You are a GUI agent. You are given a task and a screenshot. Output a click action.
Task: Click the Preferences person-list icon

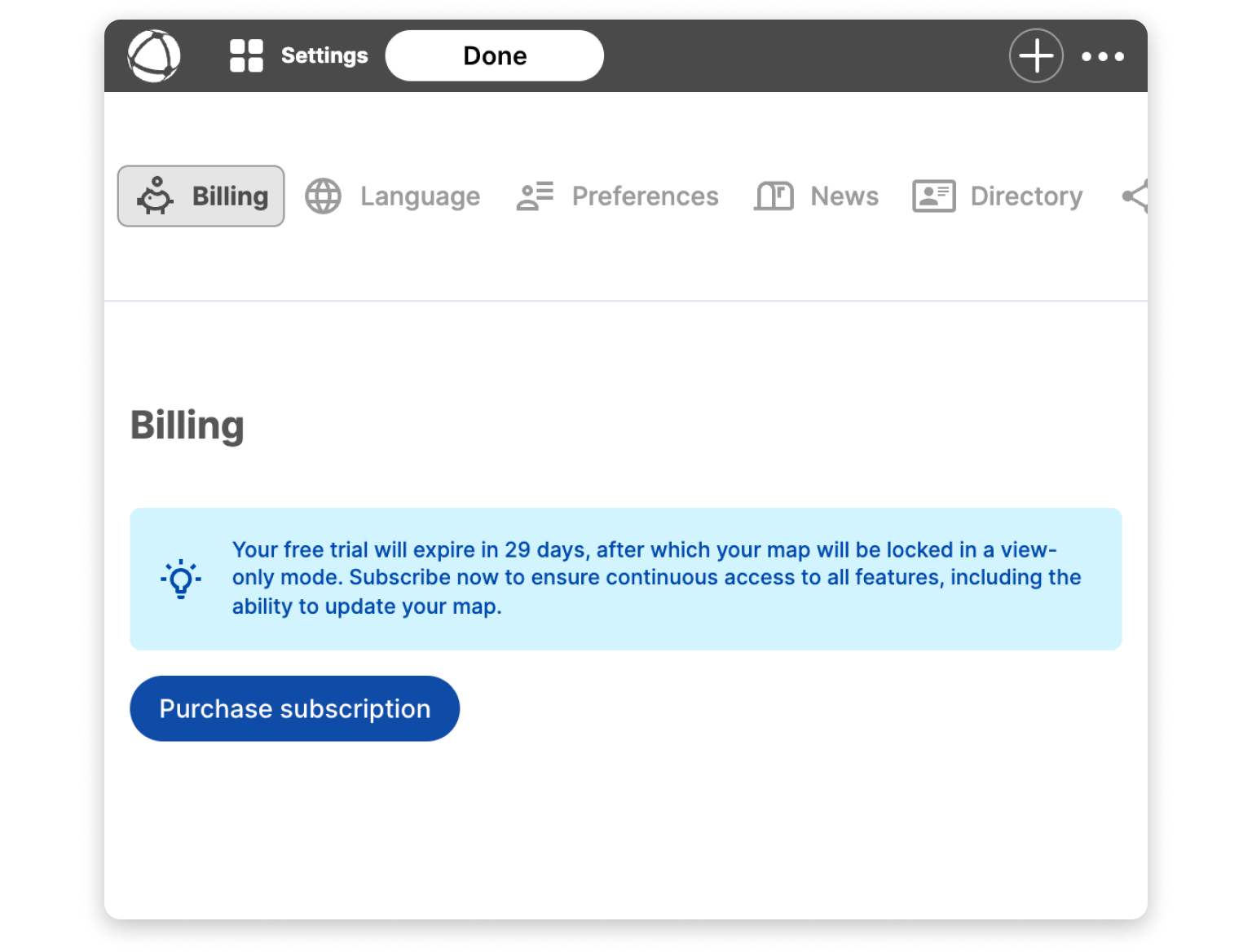tap(535, 196)
